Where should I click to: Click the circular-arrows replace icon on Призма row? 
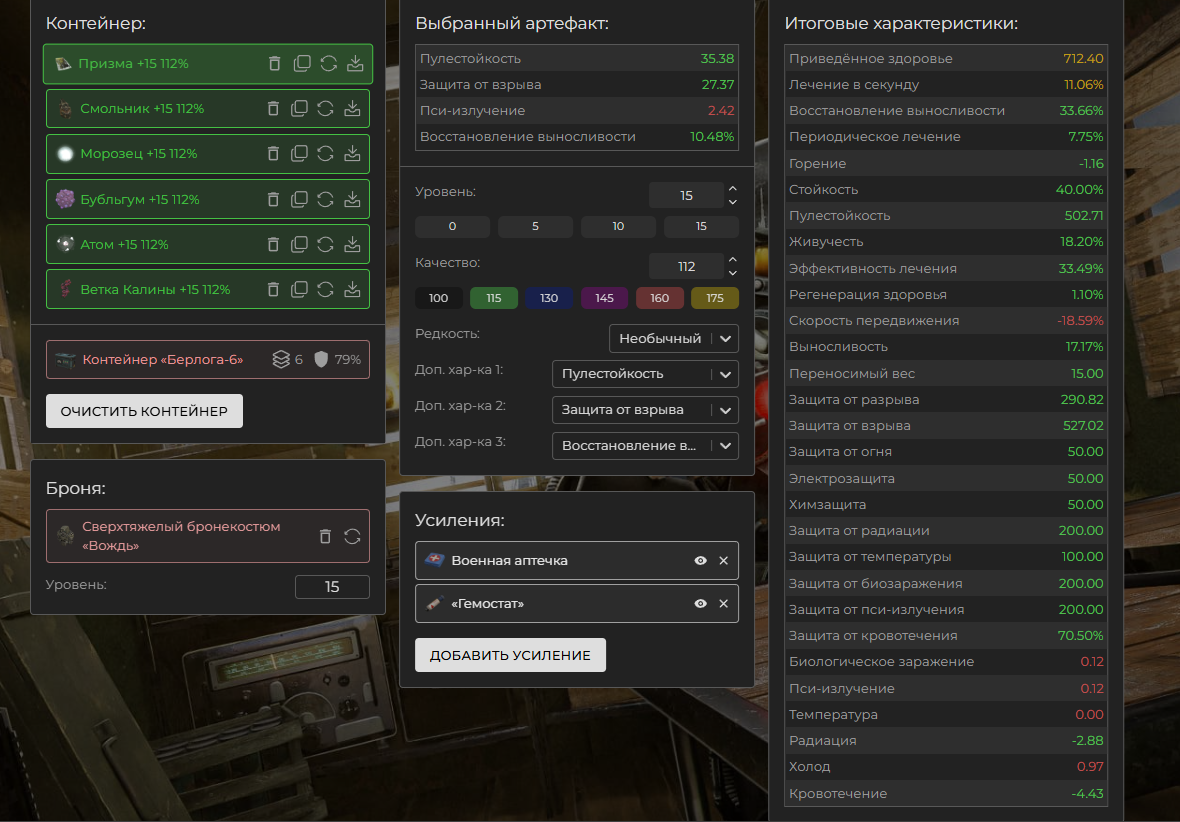coord(328,63)
